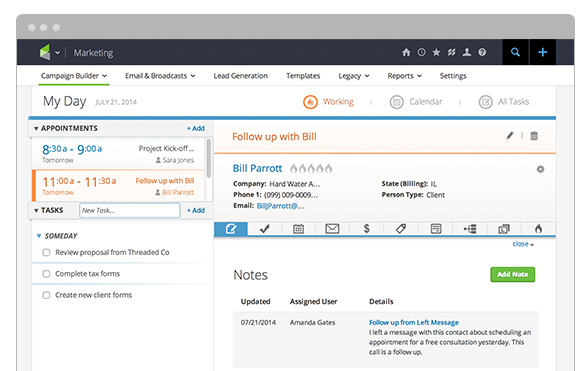Select the tag tab icon
The image size is (578, 371).
click(x=401, y=229)
